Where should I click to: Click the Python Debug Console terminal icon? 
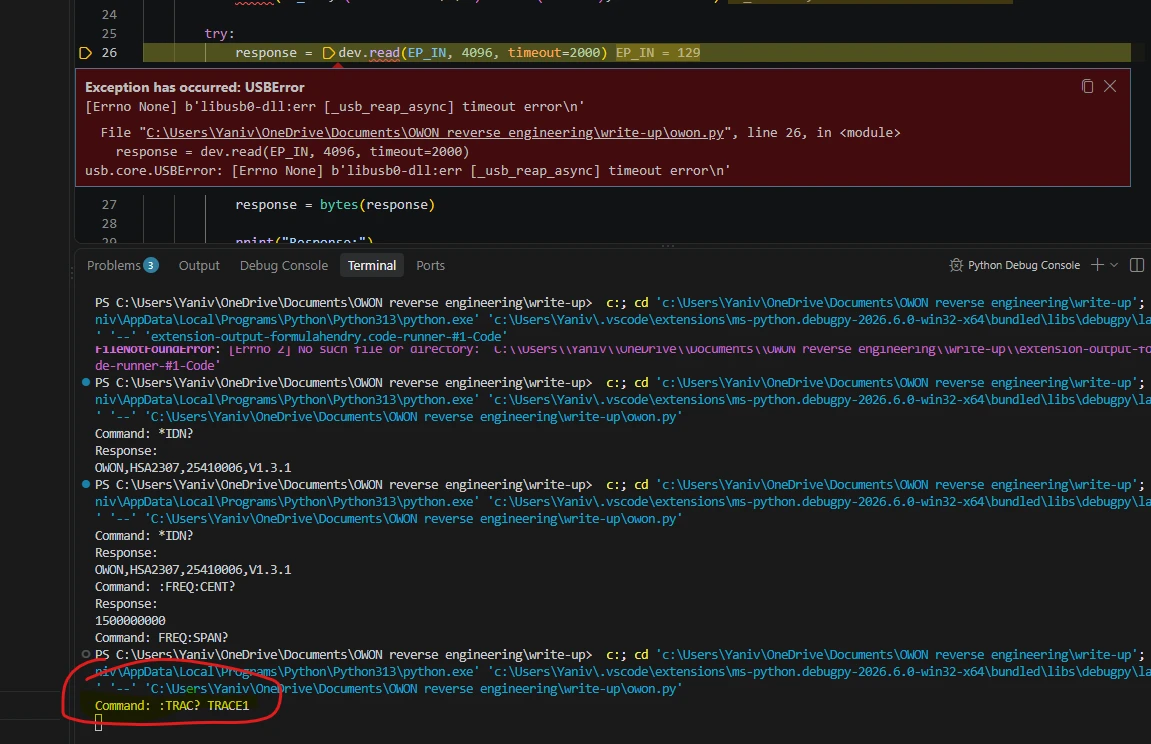956,265
